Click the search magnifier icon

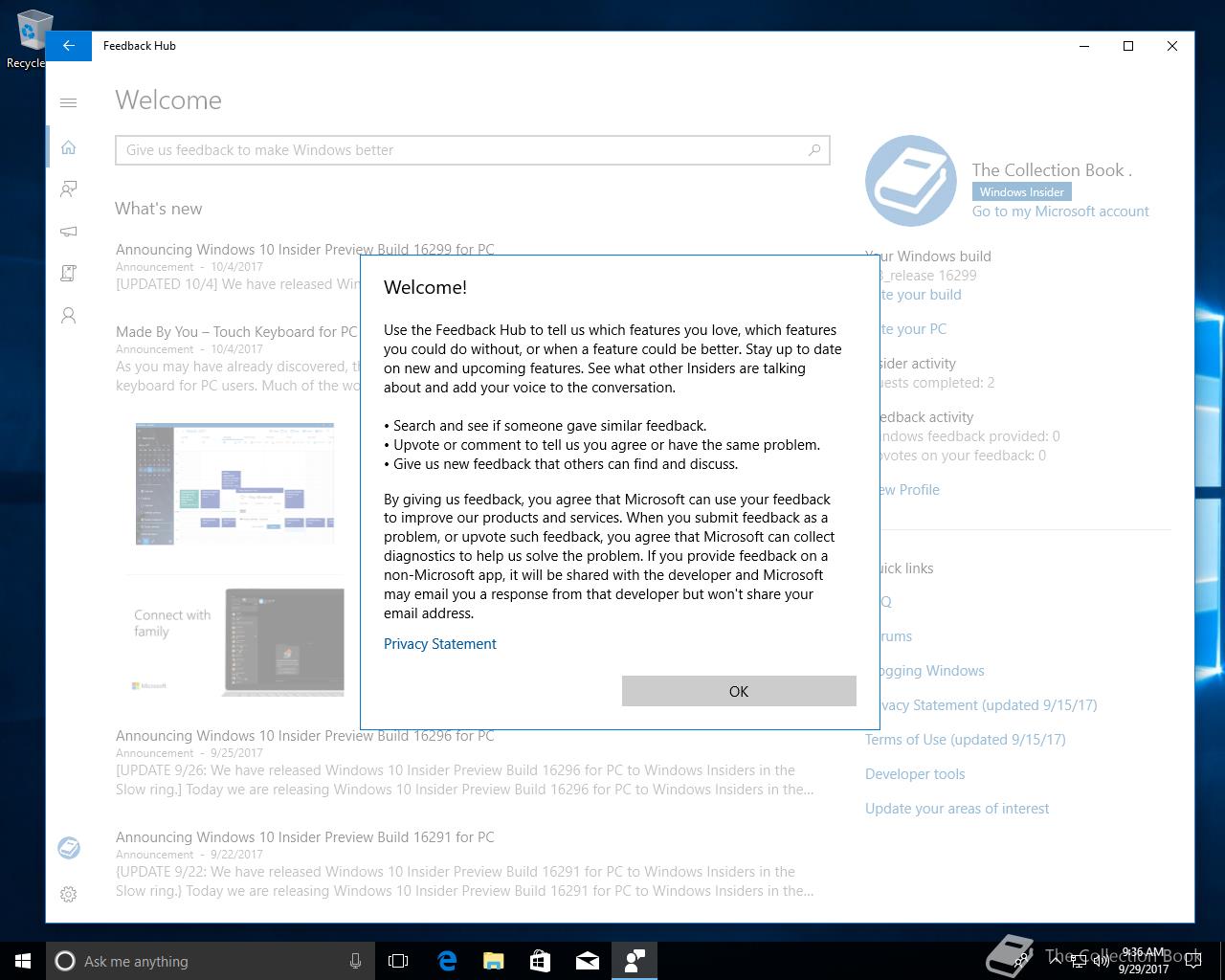point(814,149)
